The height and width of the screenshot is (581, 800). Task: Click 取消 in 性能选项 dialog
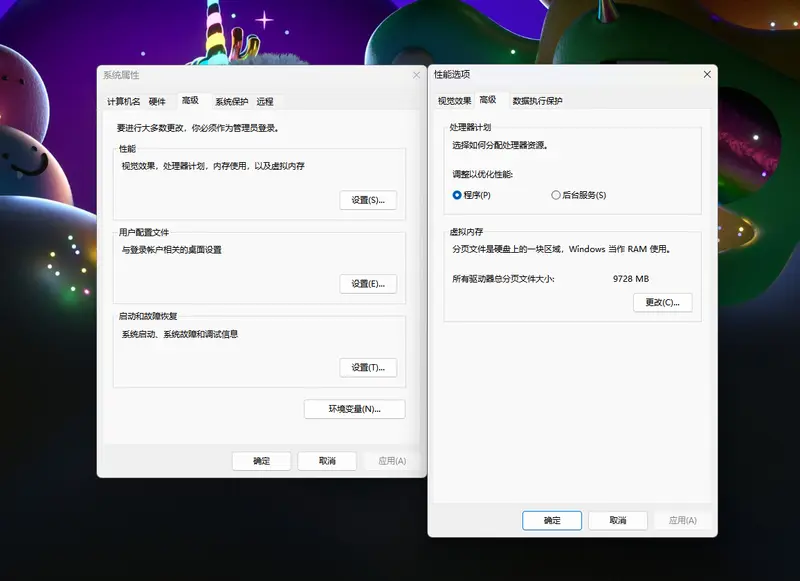[x=618, y=520]
